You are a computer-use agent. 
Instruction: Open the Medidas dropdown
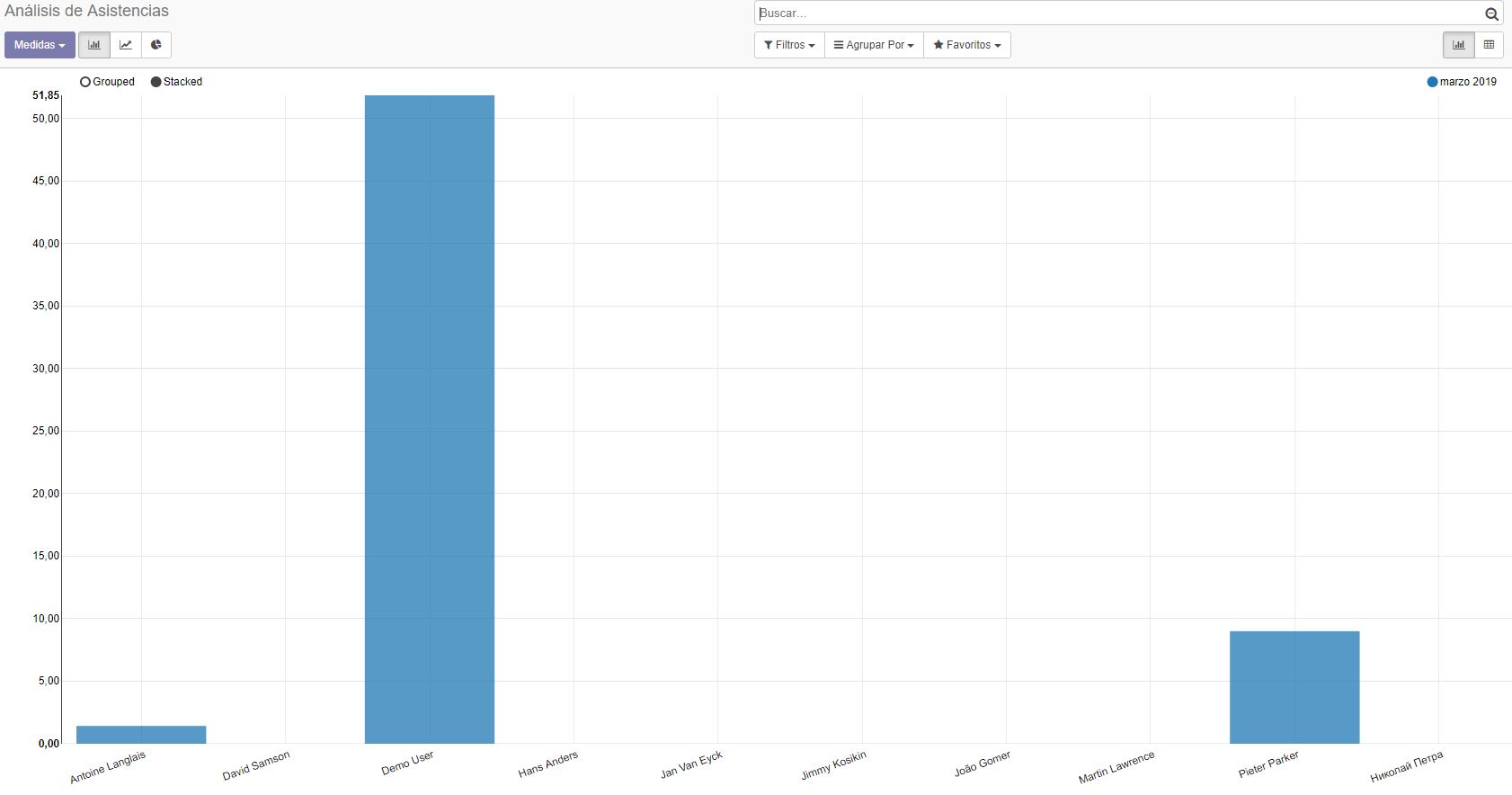(40, 45)
